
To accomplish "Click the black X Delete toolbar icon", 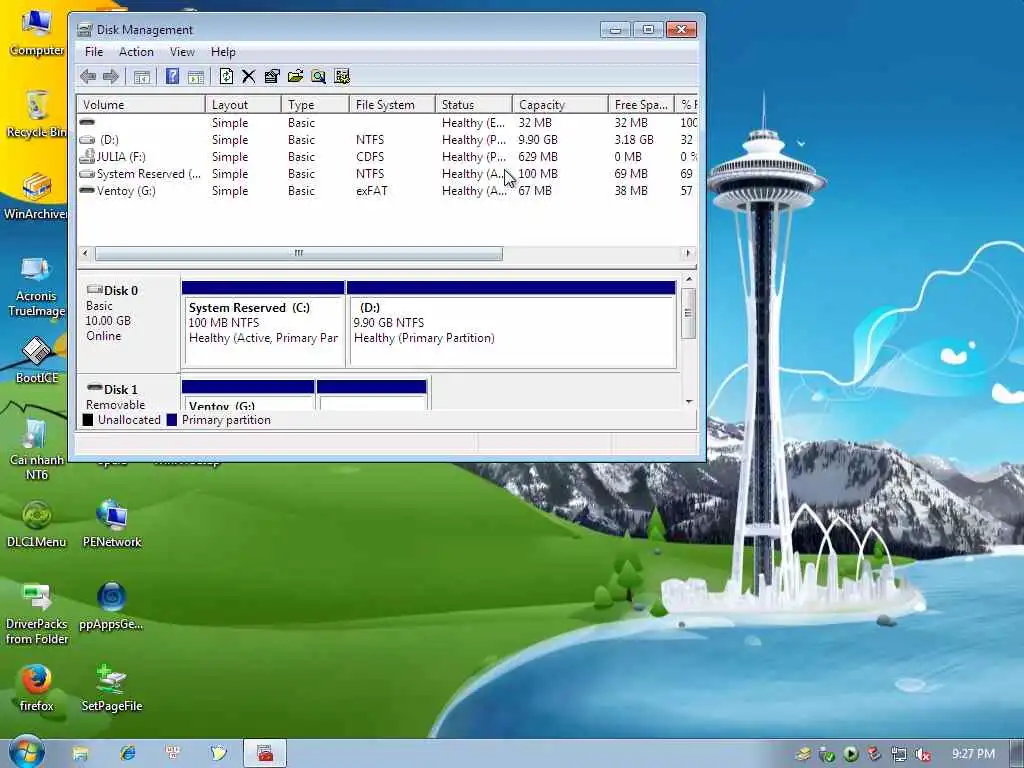I will tap(249, 76).
